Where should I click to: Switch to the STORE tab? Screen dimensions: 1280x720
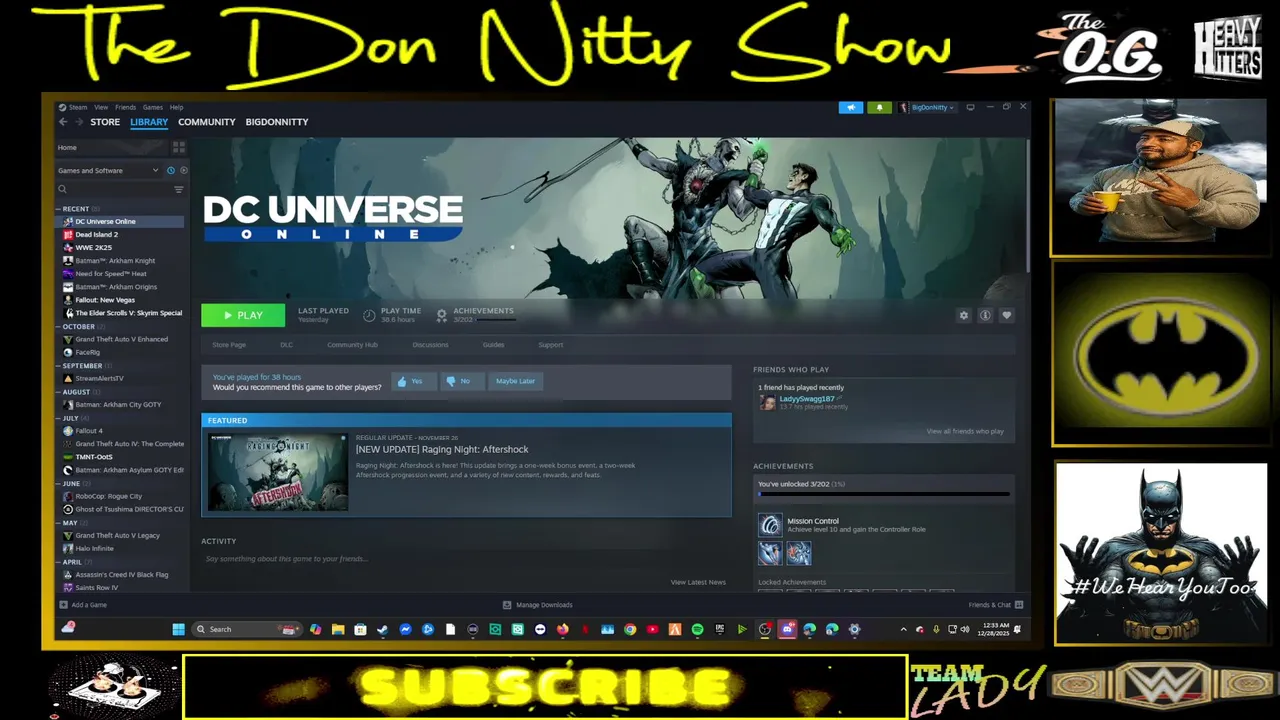pyautogui.click(x=105, y=122)
